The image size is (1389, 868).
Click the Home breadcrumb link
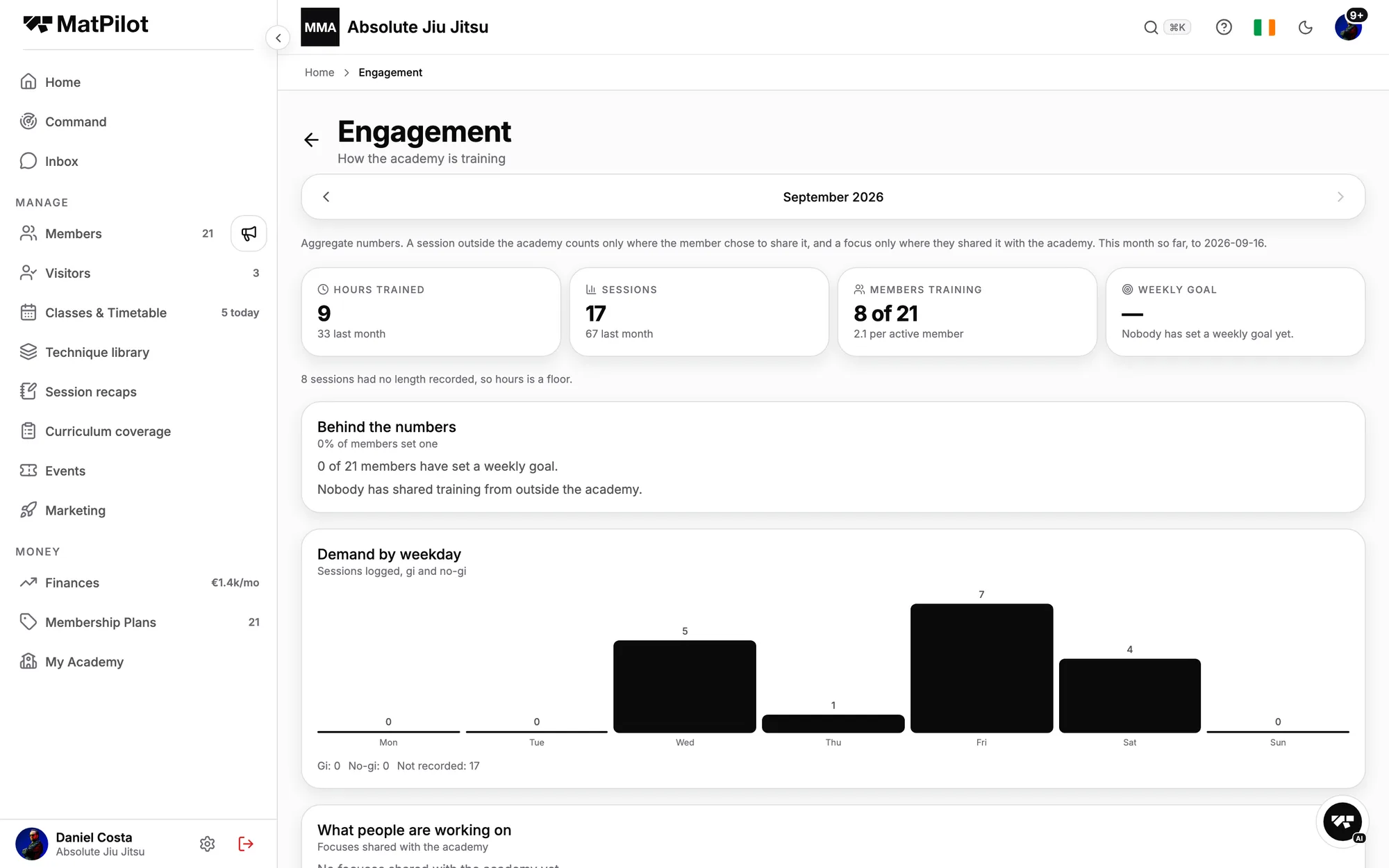pos(319,72)
